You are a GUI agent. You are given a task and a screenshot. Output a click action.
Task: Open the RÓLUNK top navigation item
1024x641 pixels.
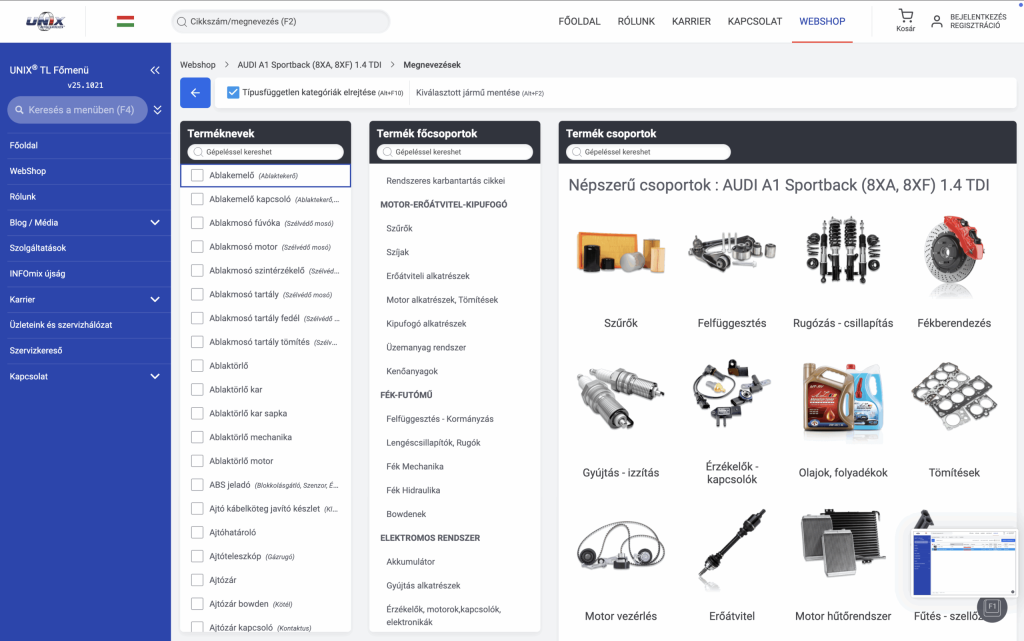(x=636, y=21)
